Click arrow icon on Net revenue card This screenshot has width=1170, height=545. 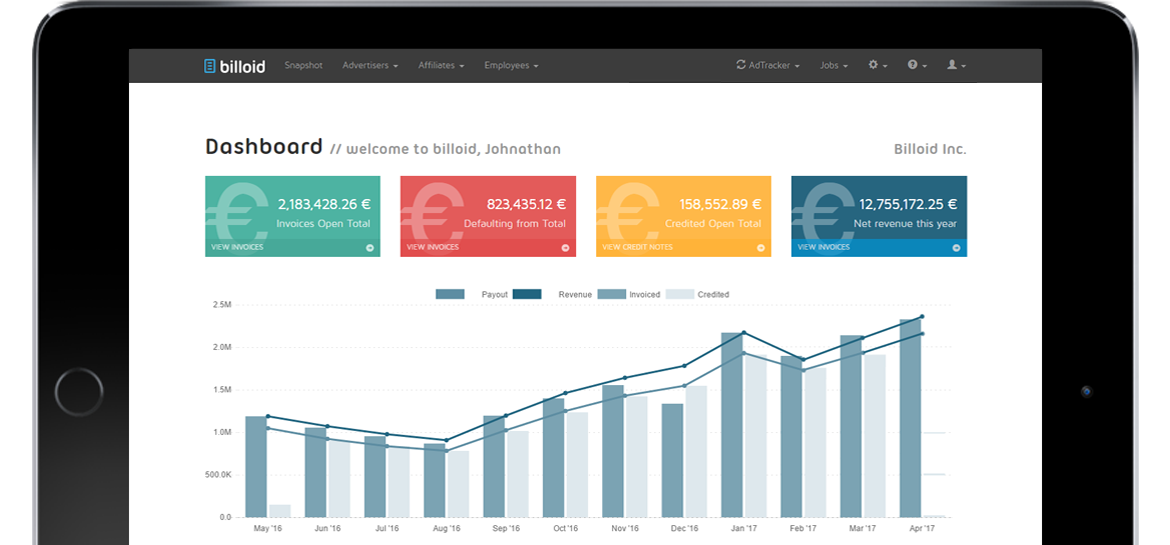pyautogui.click(x=956, y=247)
